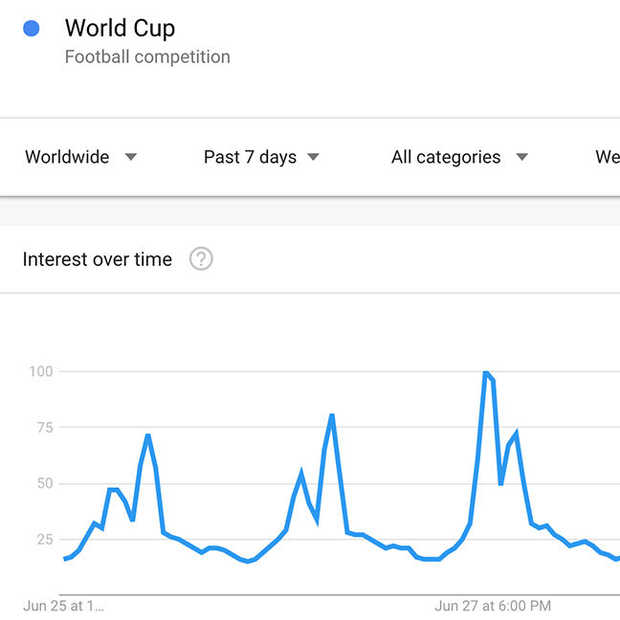Click the Jun 25 axis label
The image size is (620, 620).
[x=64, y=606]
